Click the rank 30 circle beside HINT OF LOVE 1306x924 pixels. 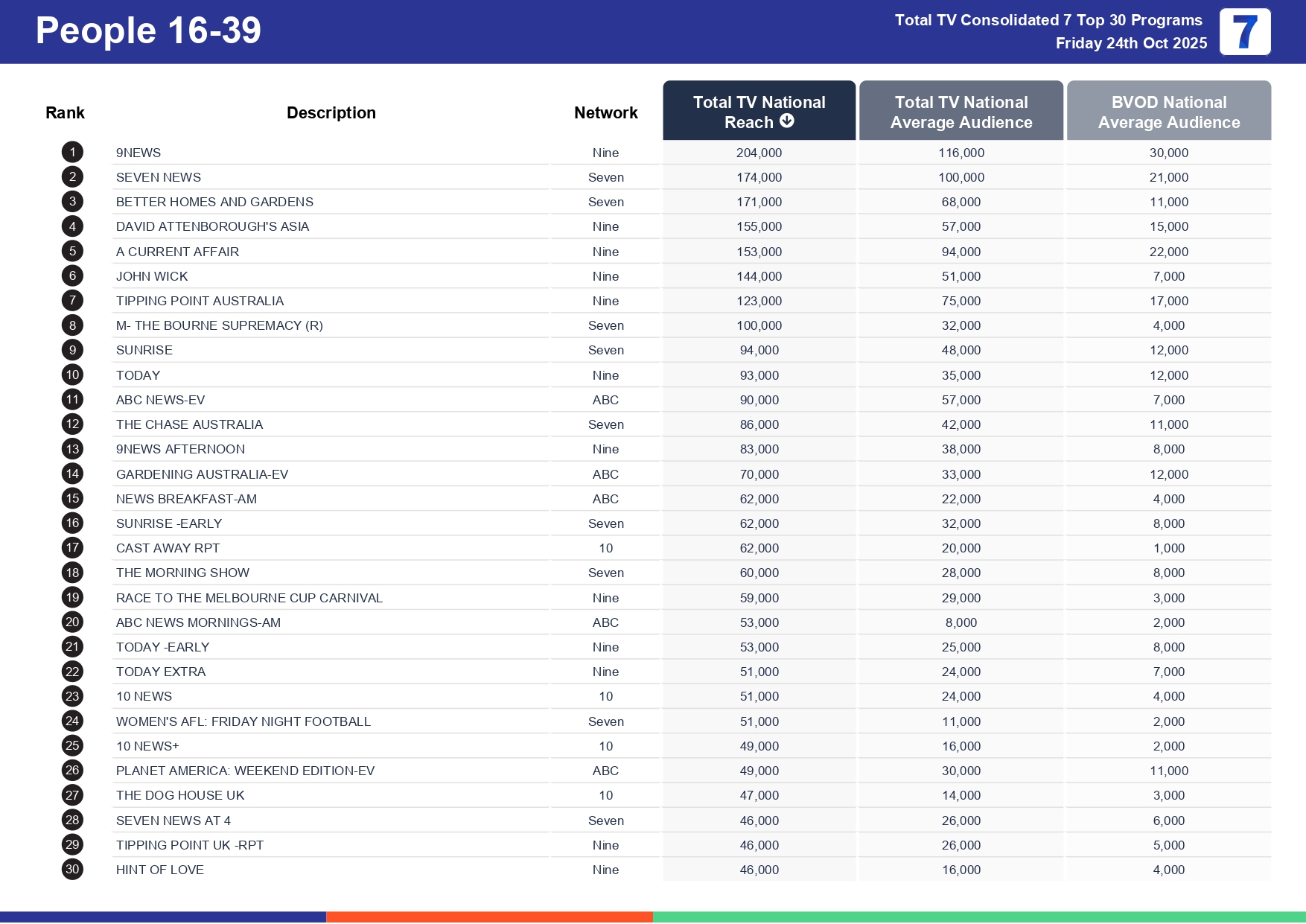coord(71,869)
